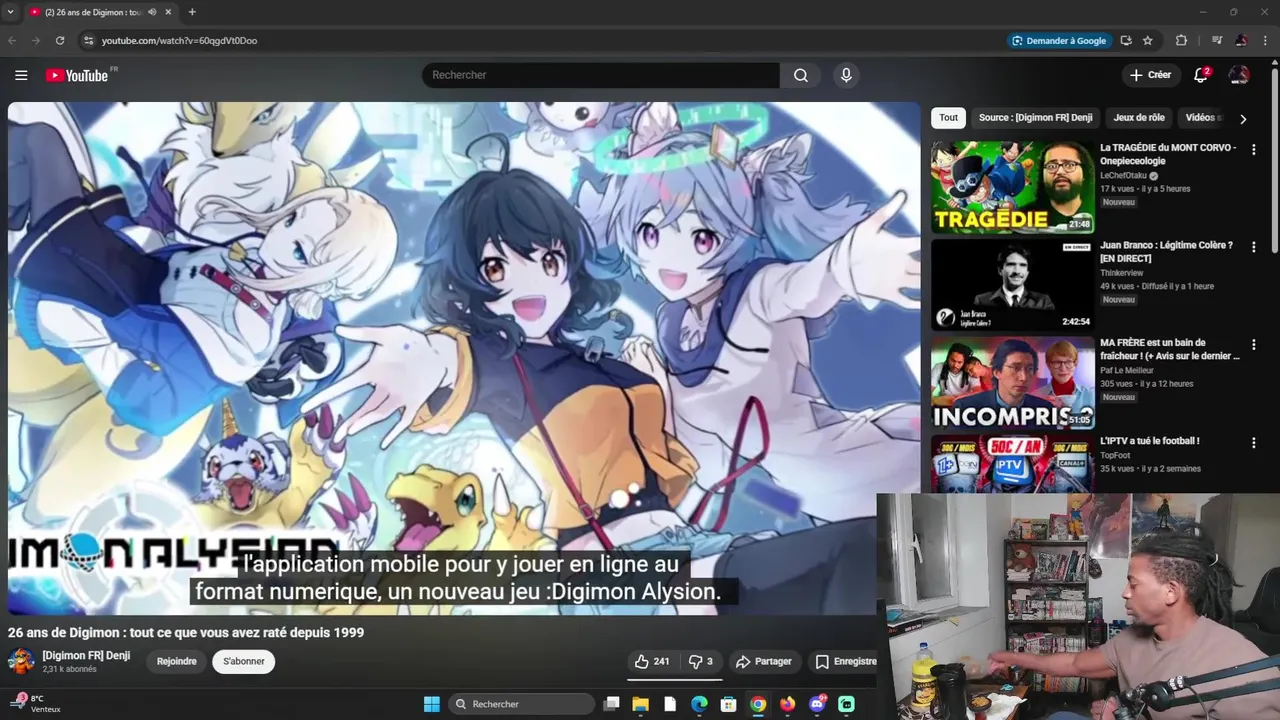The height and width of the screenshot is (720, 1280).
Task: Bookmark this page with the star
Action: pyautogui.click(x=1148, y=41)
